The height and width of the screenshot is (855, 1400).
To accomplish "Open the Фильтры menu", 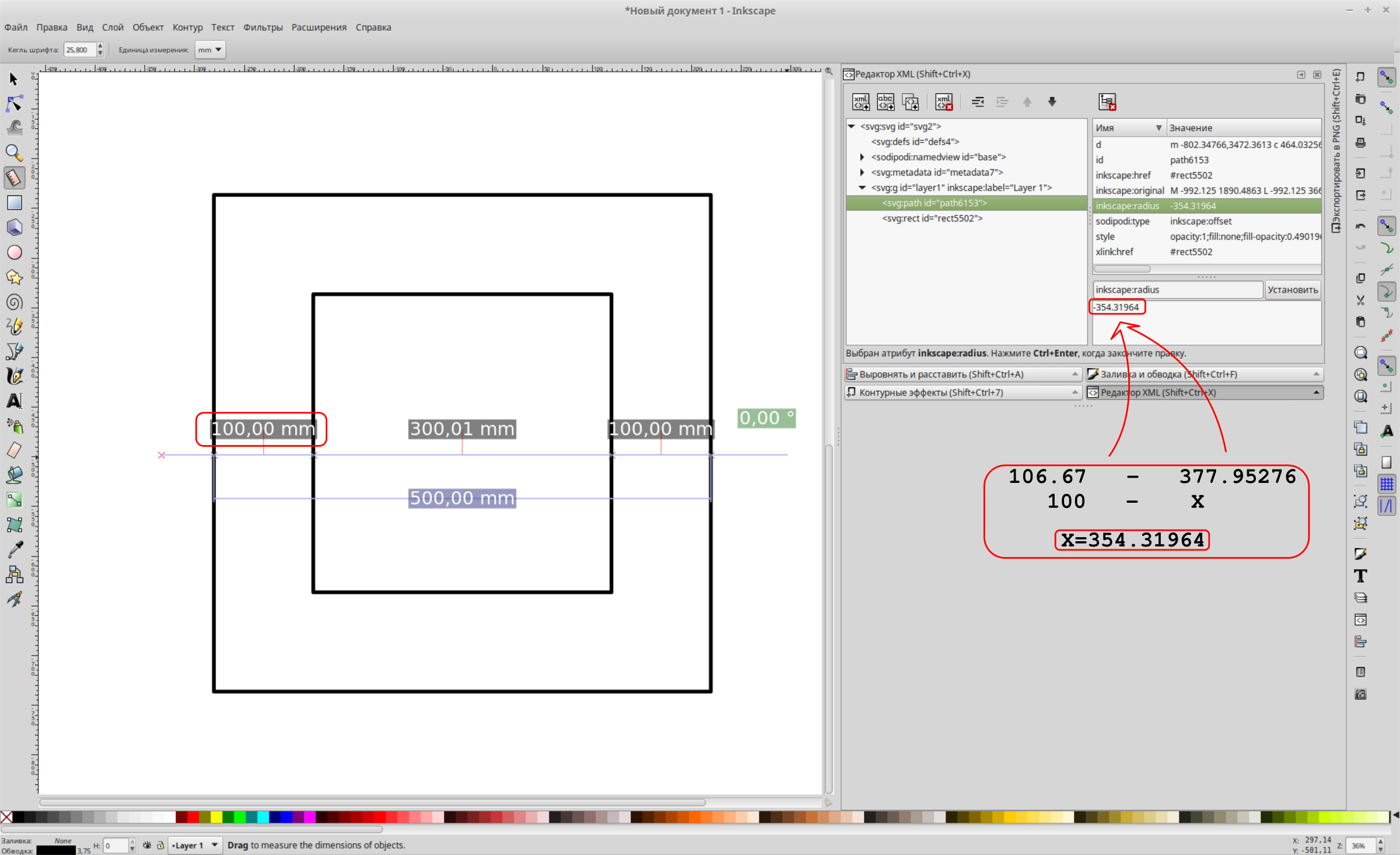I will pos(262,27).
